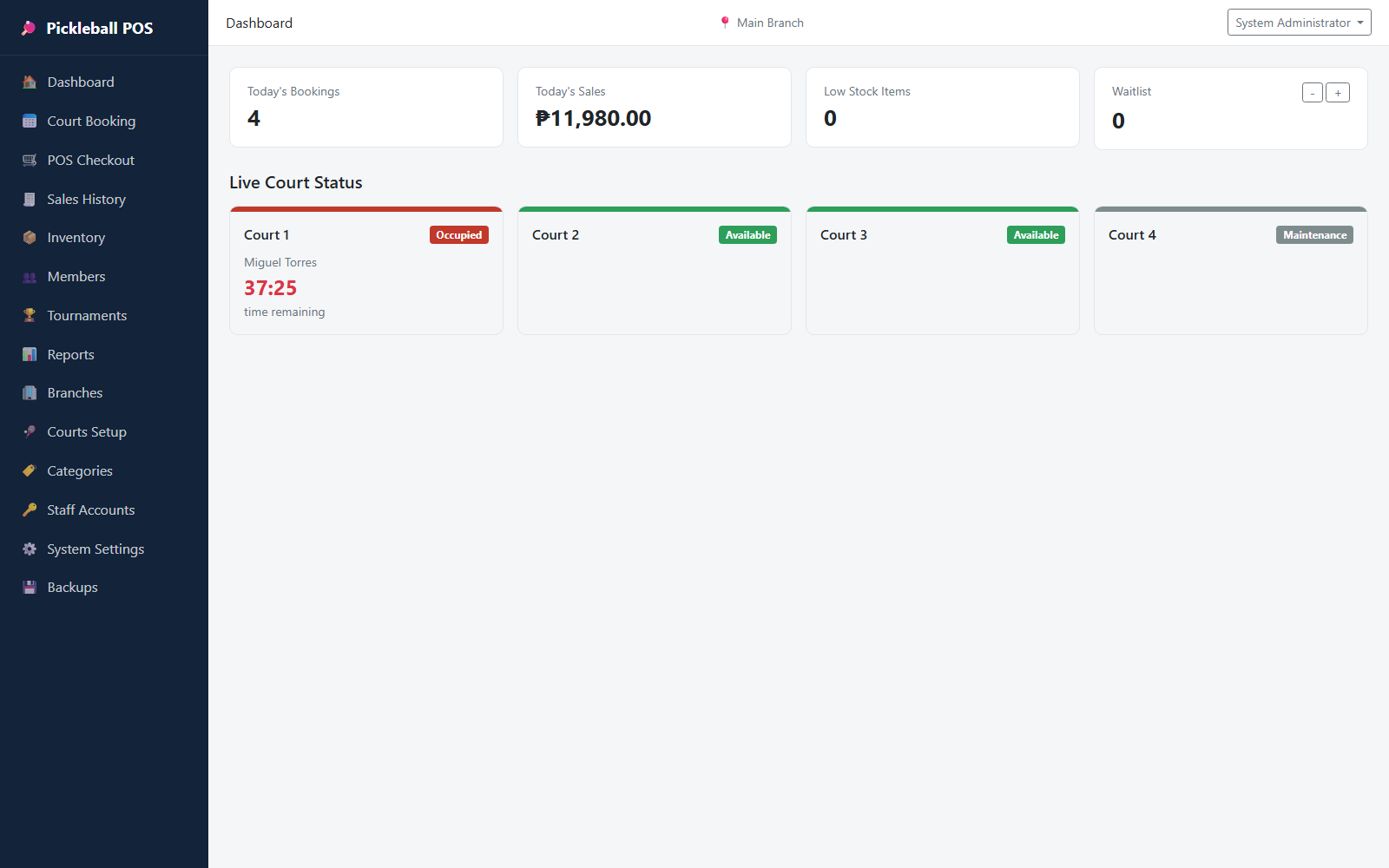Select Categories in sidebar
The width and height of the screenshot is (1389, 868).
[104, 470]
